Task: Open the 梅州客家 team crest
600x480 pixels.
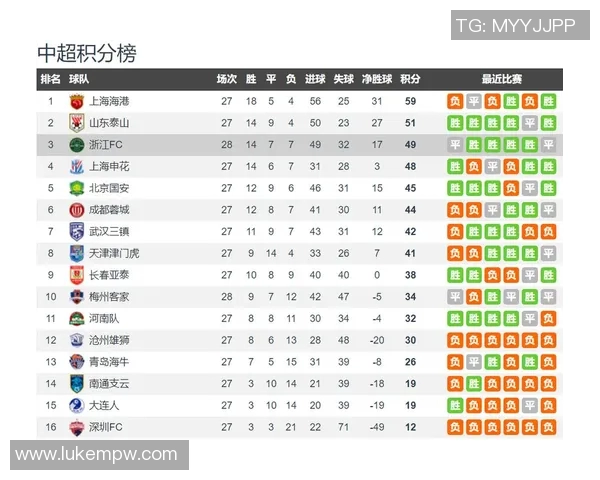Action: pyautogui.click(x=77, y=297)
